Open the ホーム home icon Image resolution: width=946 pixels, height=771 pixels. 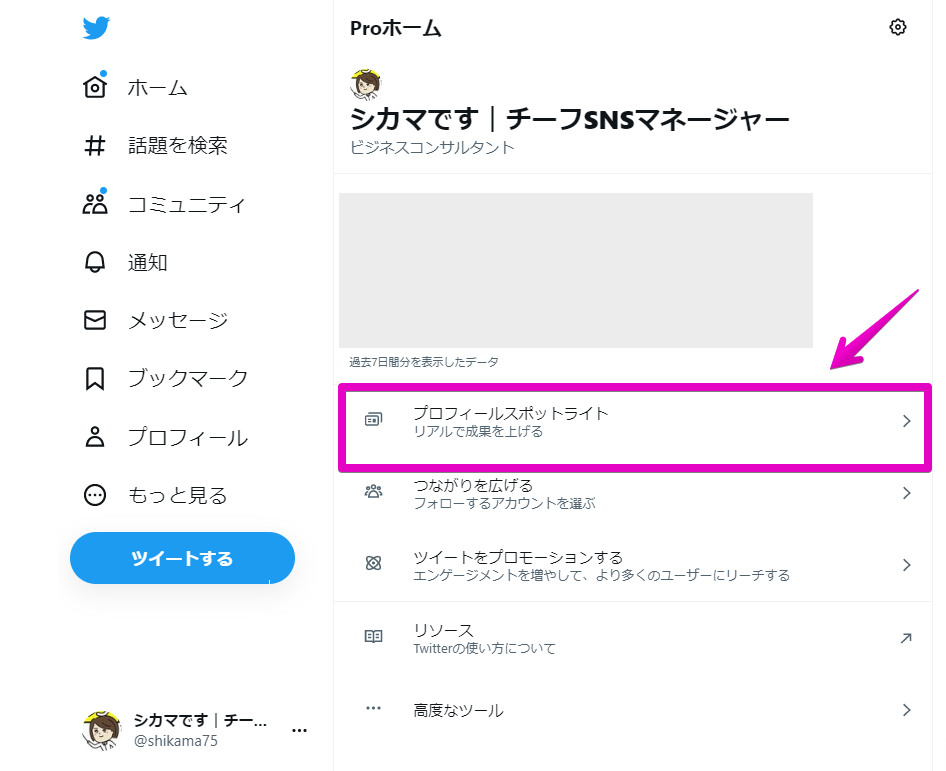[95, 86]
